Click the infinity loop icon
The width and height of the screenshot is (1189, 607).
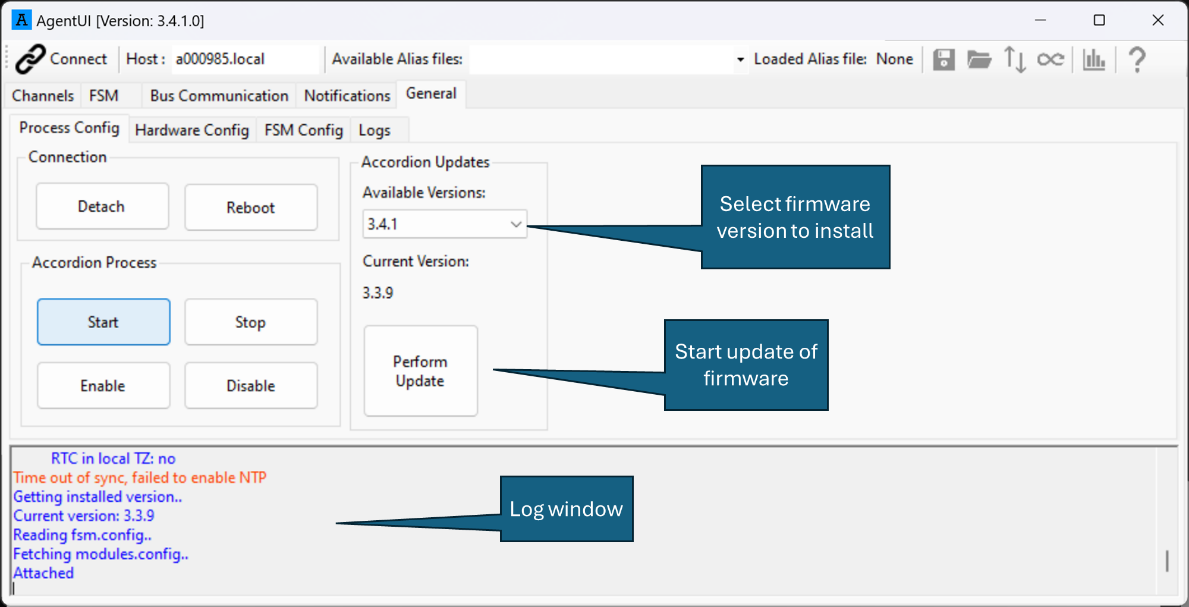click(1050, 60)
